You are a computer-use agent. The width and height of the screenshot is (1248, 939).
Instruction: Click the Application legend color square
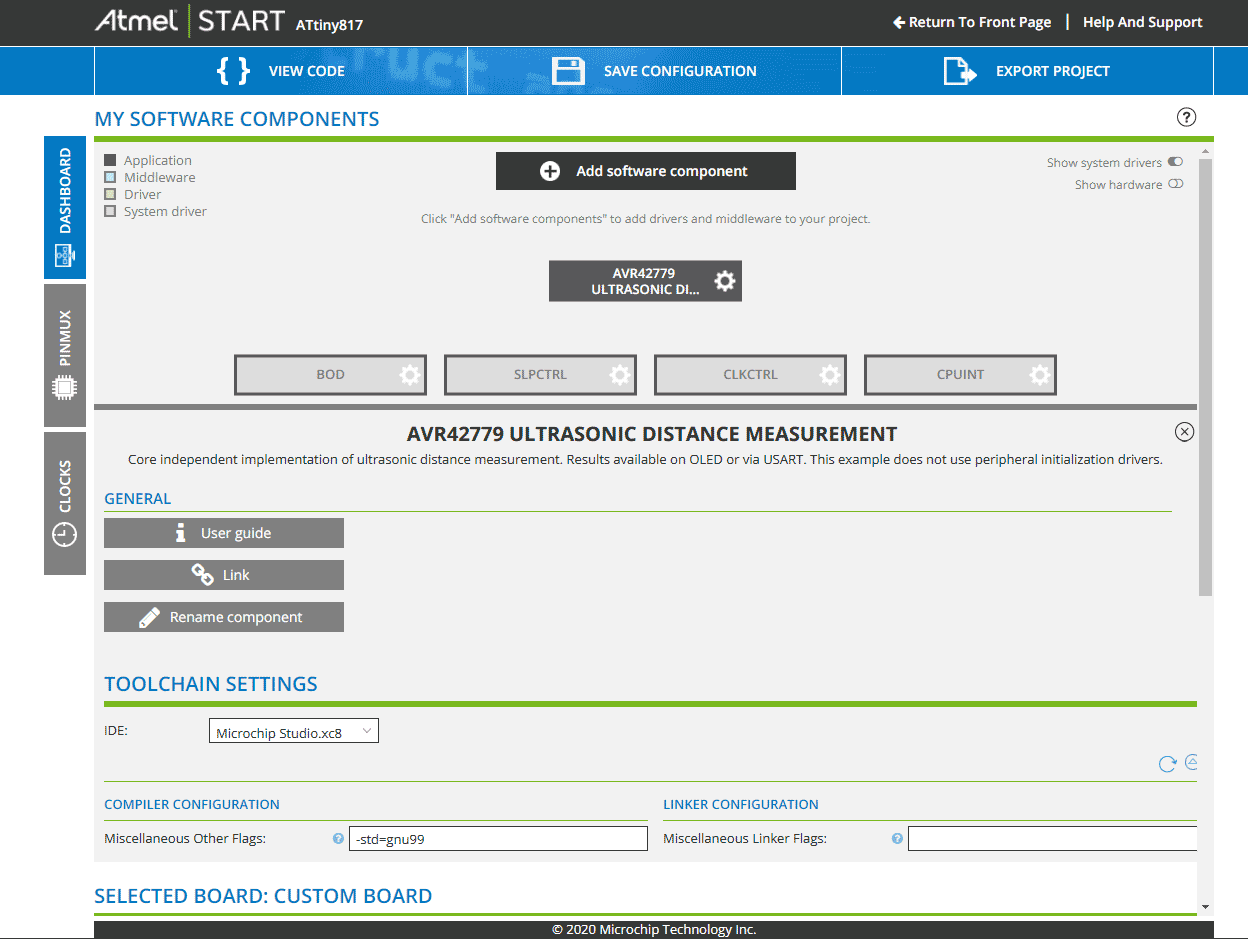pyautogui.click(x=110, y=160)
